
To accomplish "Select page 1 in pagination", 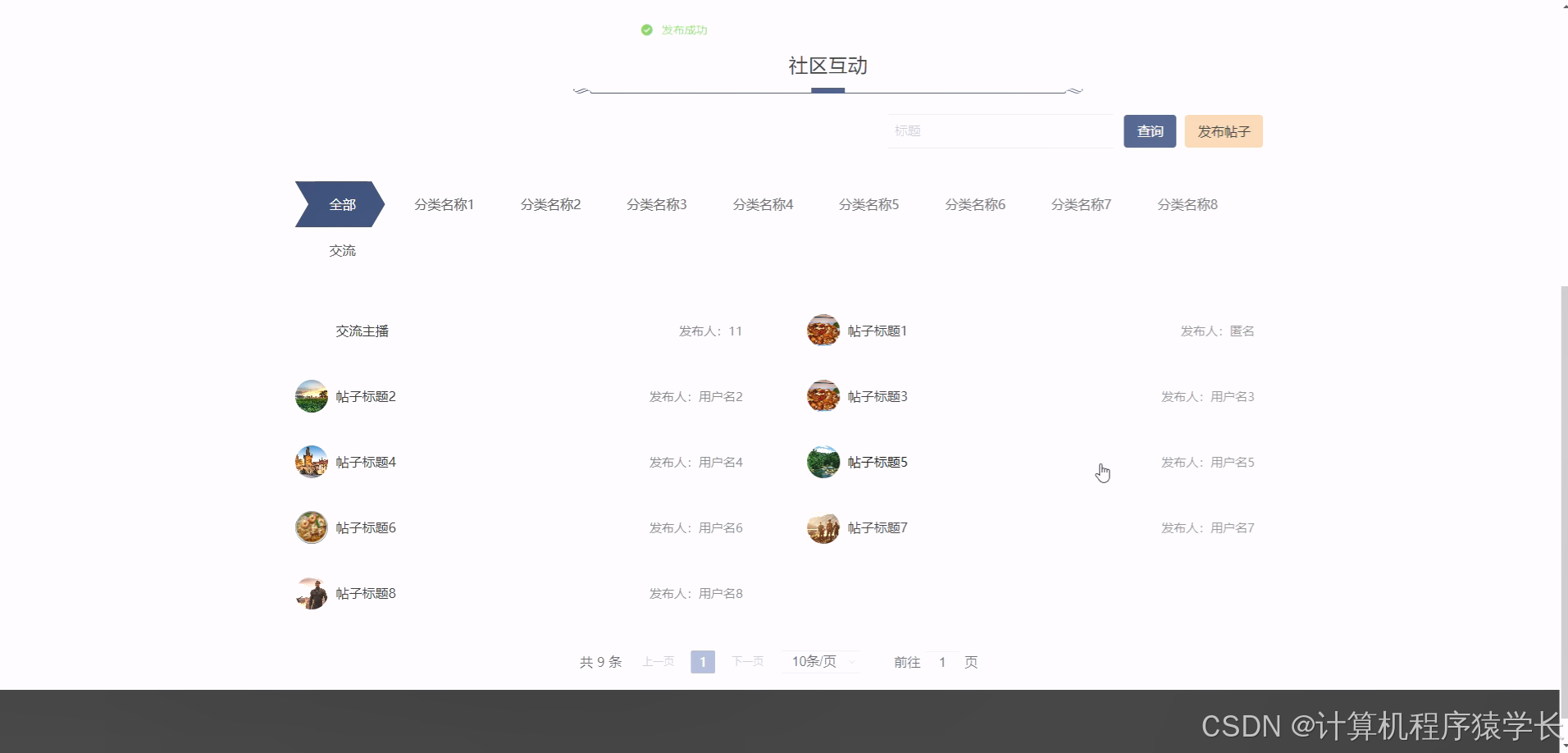I will [x=702, y=661].
